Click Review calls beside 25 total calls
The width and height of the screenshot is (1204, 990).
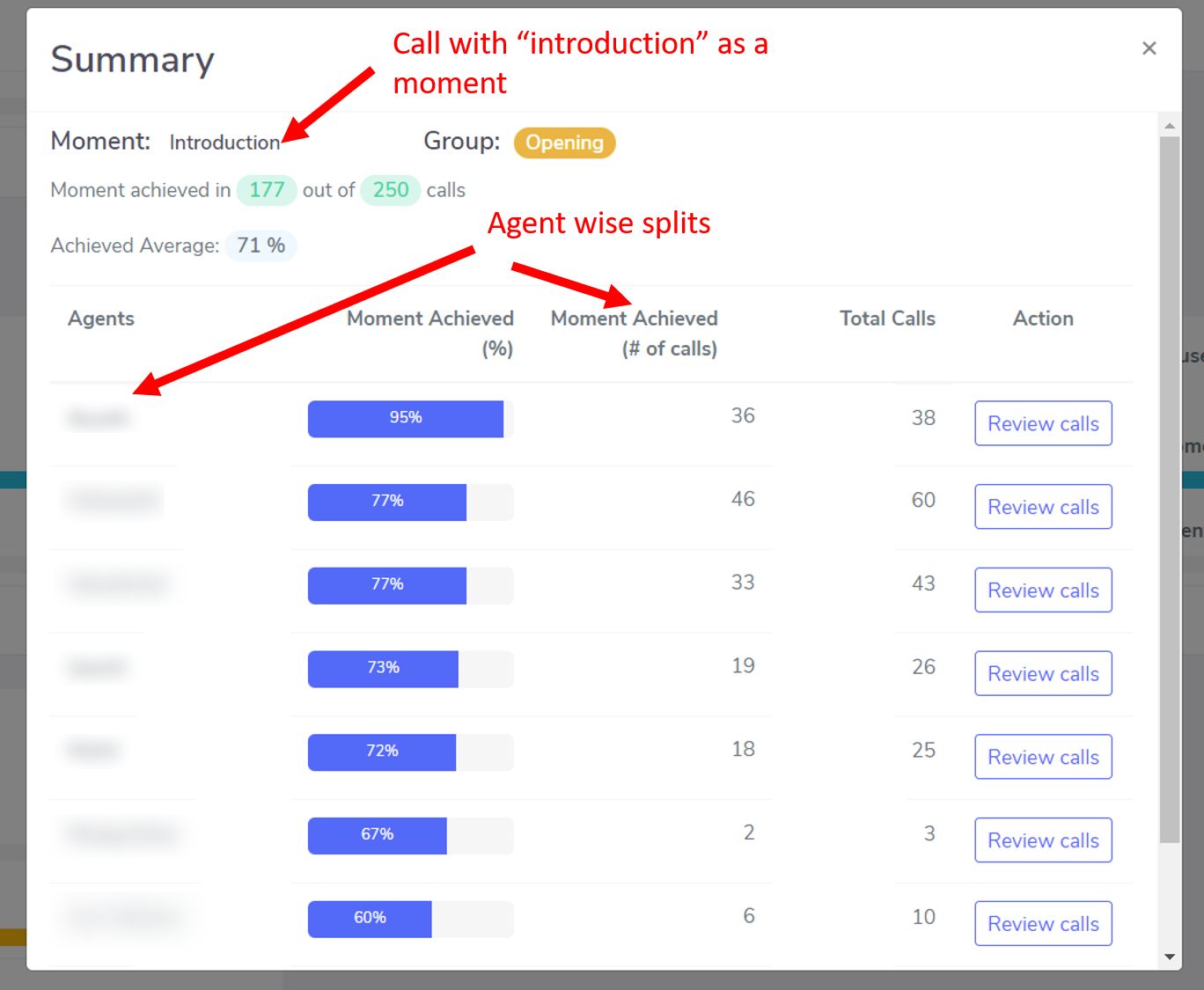1043,757
